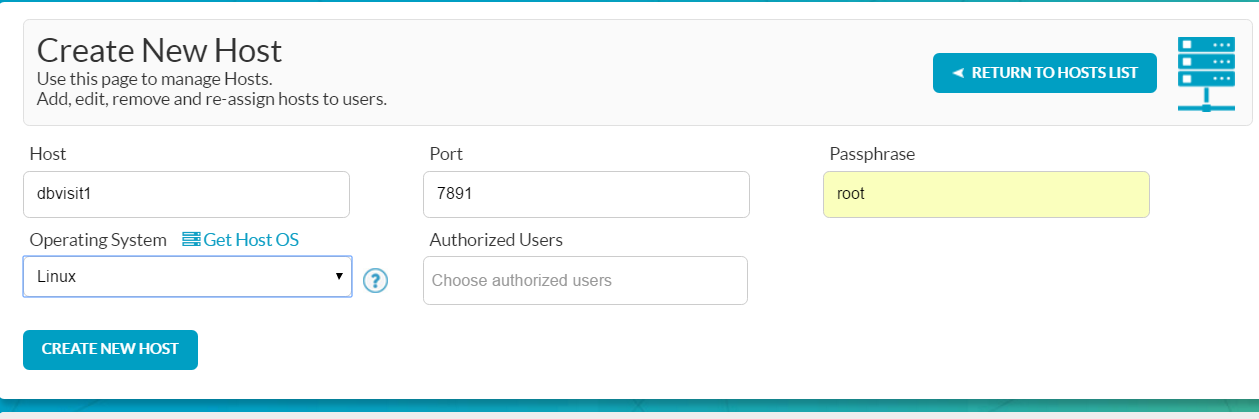This screenshot has width=1259, height=419.
Task: Click the left arrow icon in the Return button
Action: coord(957,73)
